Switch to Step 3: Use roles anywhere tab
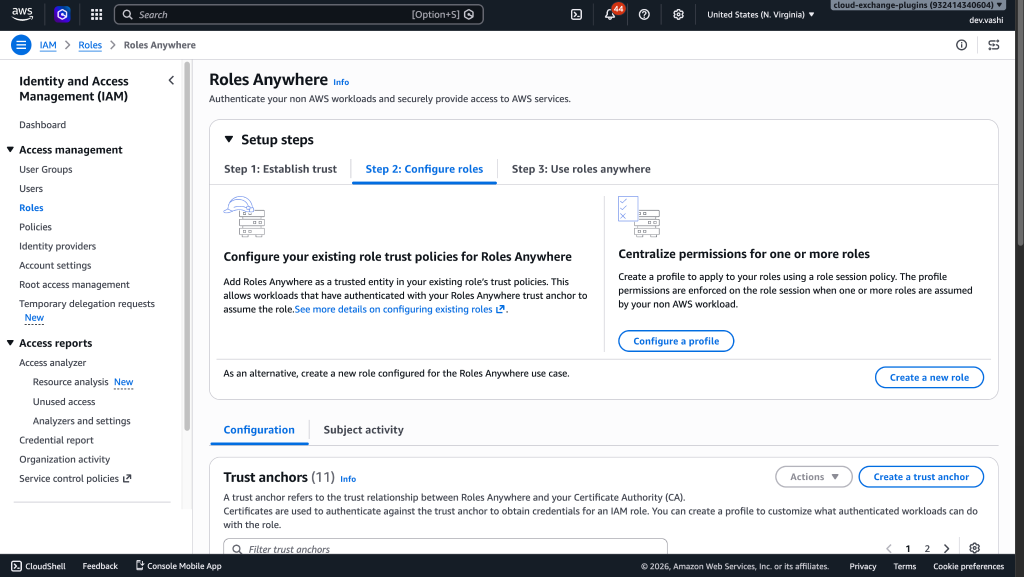 [x=581, y=169]
